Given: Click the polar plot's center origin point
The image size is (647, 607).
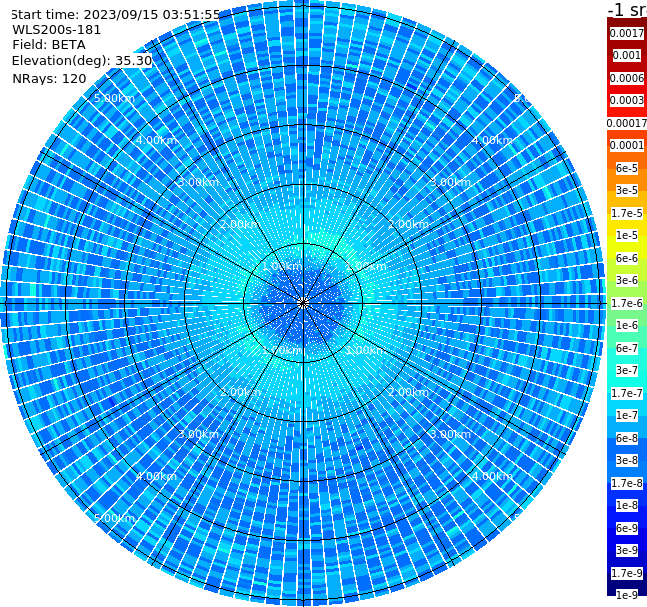Looking at the screenshot, I should coord(303,303).
